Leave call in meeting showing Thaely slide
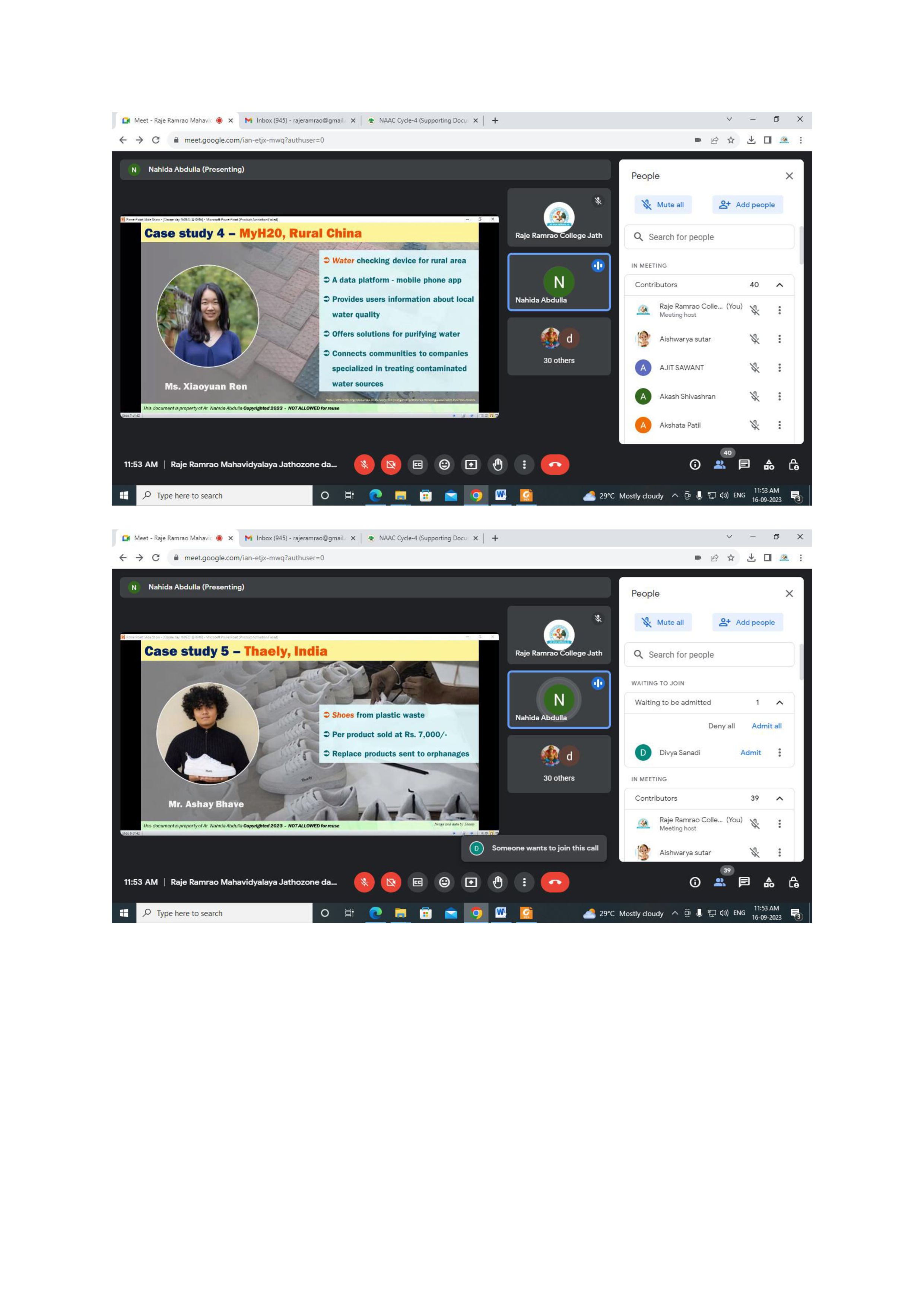Image resolution: width=924 pixels, height=1307 pixels. point(555,882)
